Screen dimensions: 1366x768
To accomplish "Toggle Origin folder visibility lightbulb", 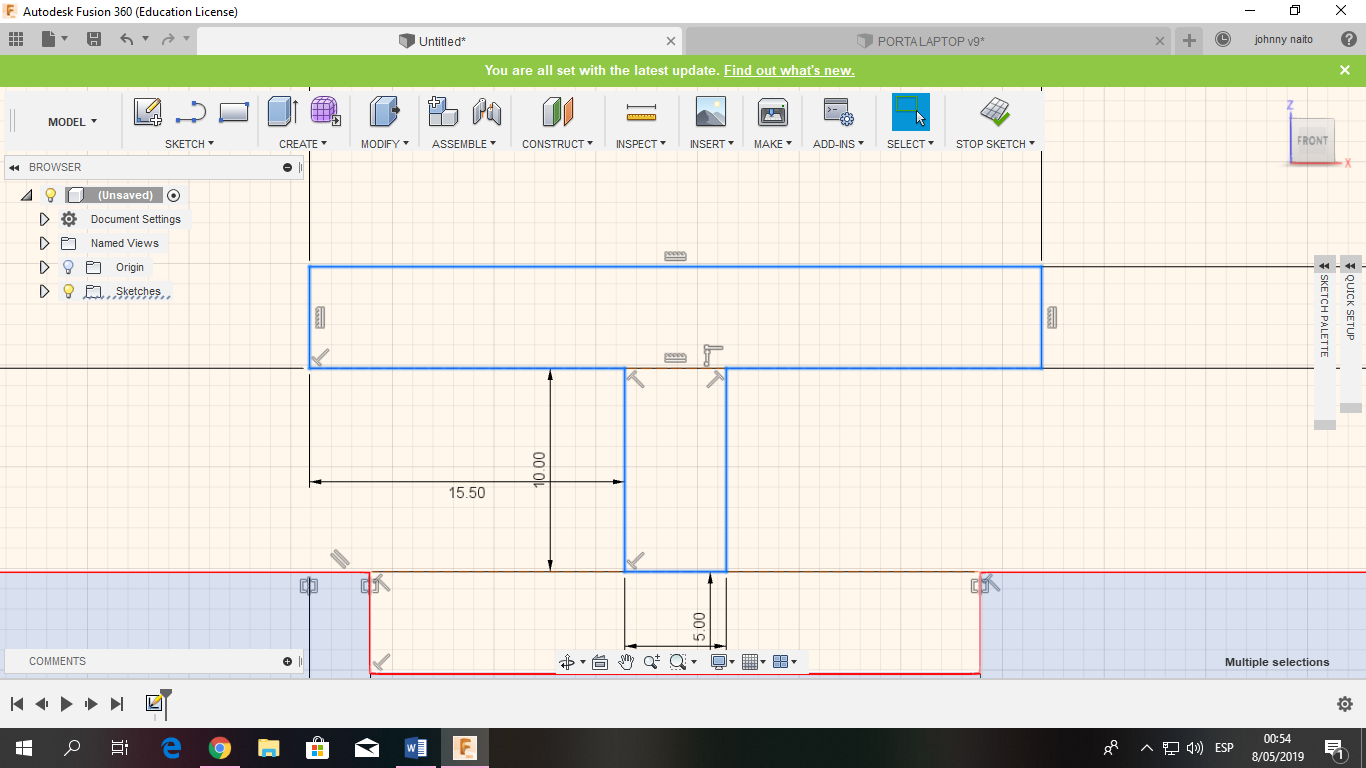I will (68, 267).
